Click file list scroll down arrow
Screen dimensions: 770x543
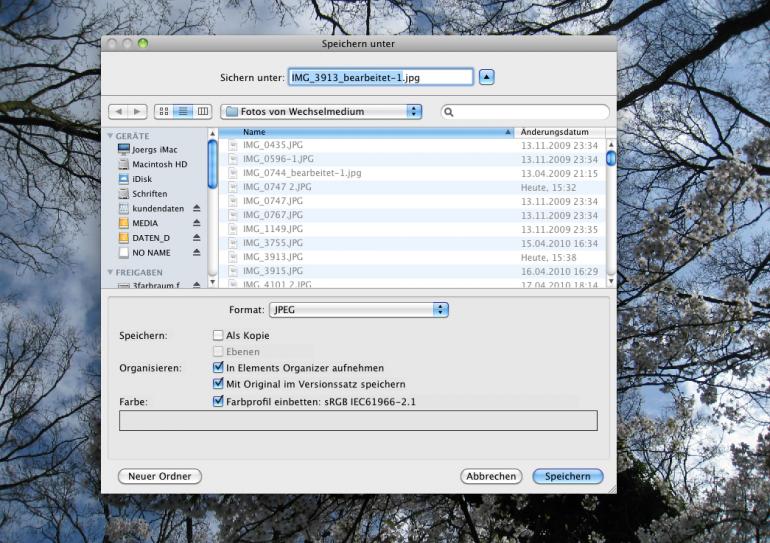[x=611, y=281]
